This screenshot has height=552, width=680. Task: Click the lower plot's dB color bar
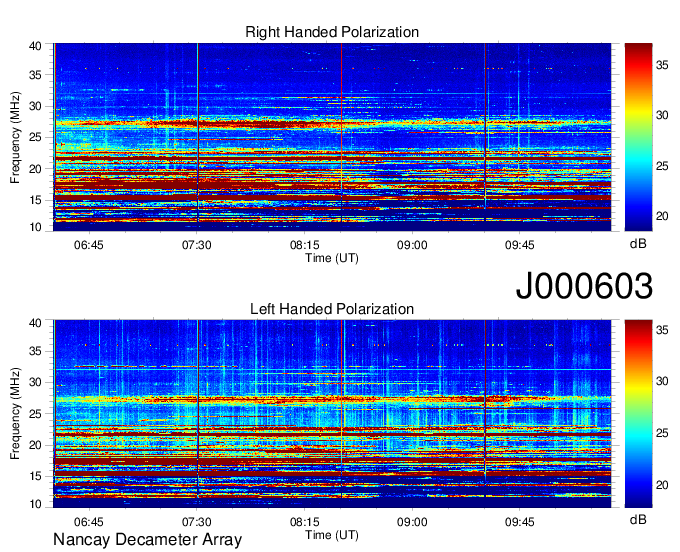click(x=638, y=414)
